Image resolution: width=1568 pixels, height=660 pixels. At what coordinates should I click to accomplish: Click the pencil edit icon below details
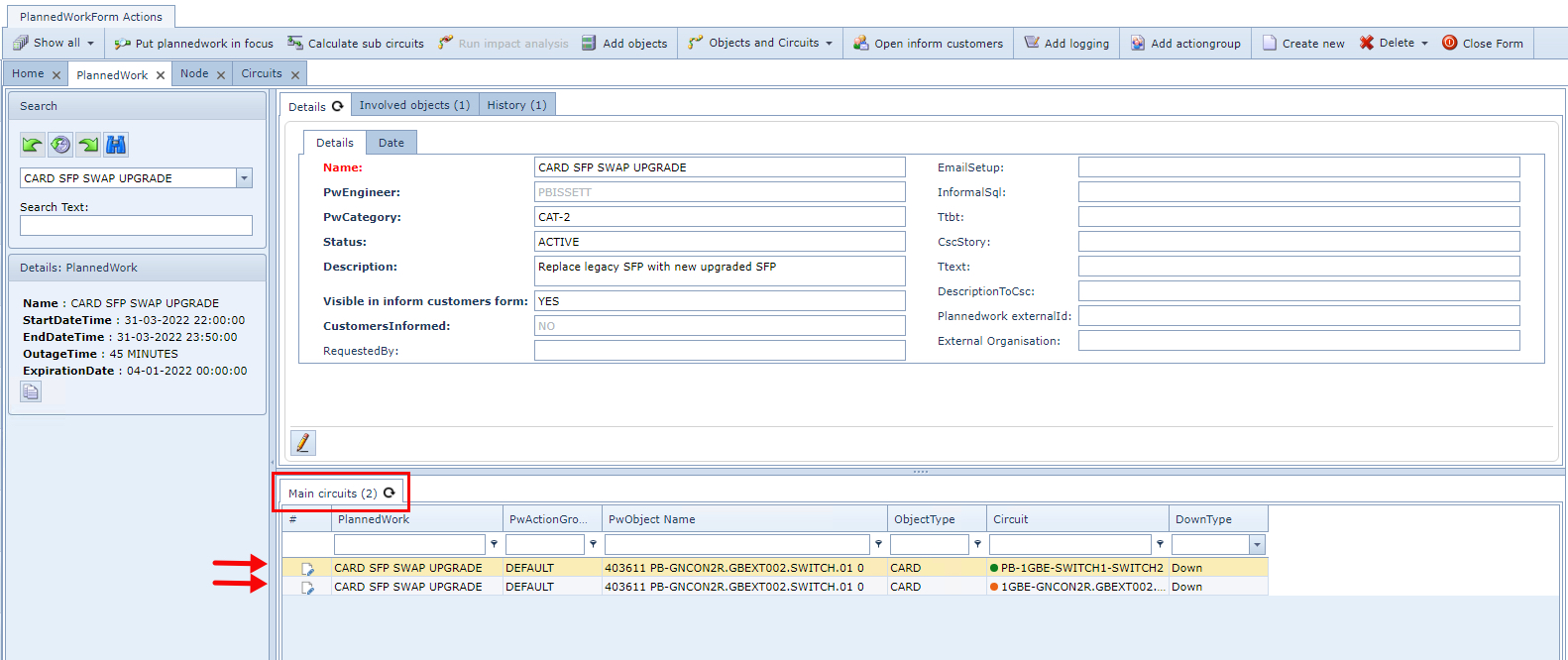click(302, 443)
